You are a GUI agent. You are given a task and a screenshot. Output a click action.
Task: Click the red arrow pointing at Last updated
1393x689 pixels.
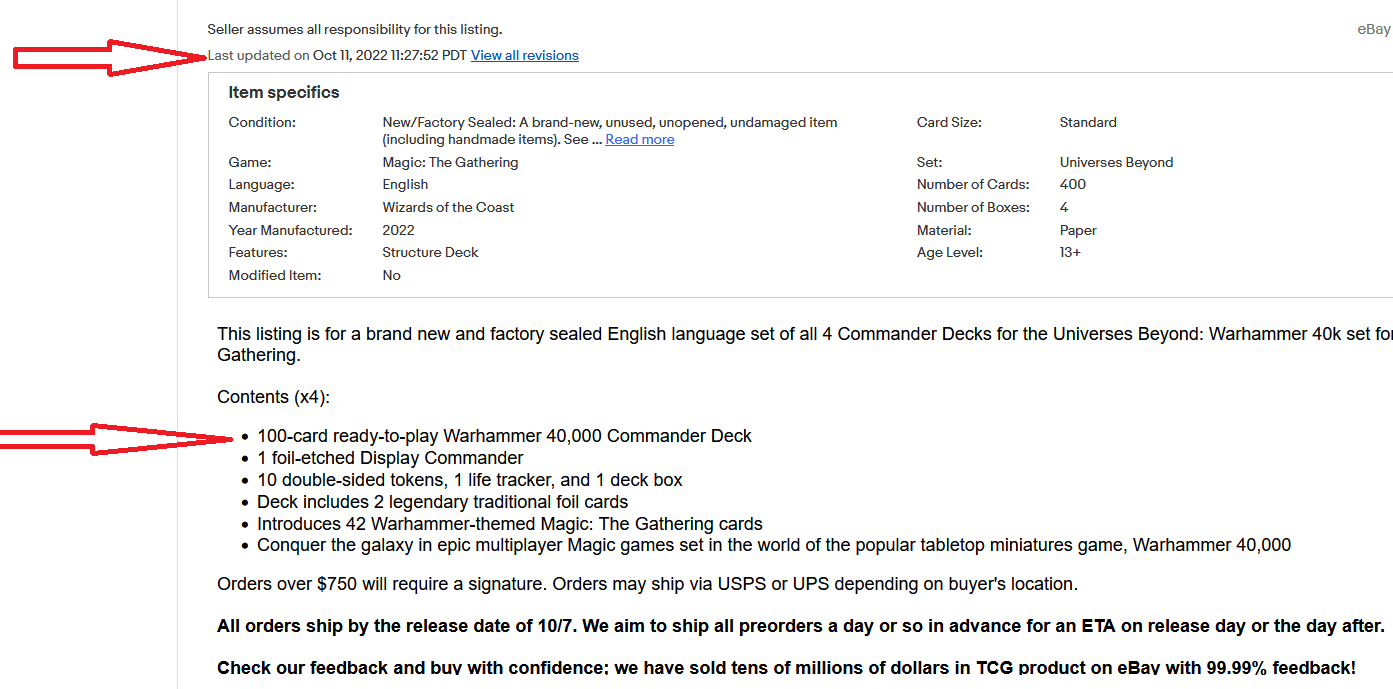pyautogui.click(x=110, y=56)
